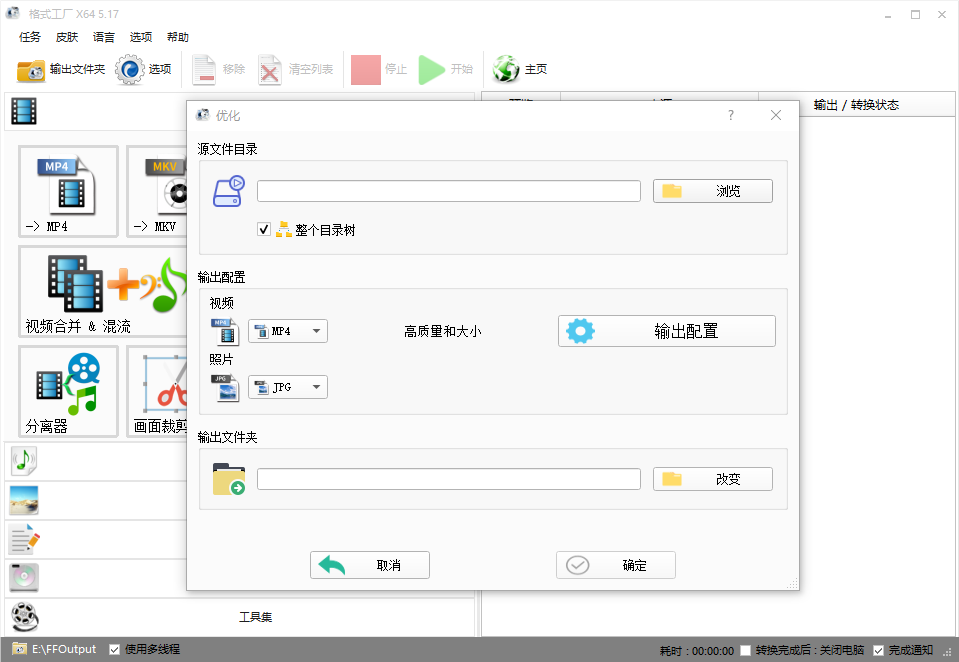Open the JPG photo format dropdown
Screen dimensions: 959x662
click(287, 387)
